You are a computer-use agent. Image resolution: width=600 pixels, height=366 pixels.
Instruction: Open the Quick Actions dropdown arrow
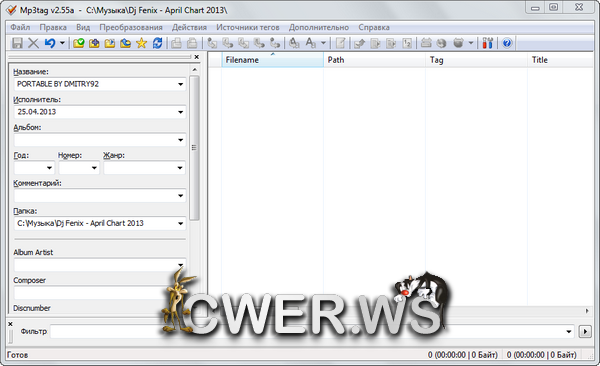(x=323, y=43)
